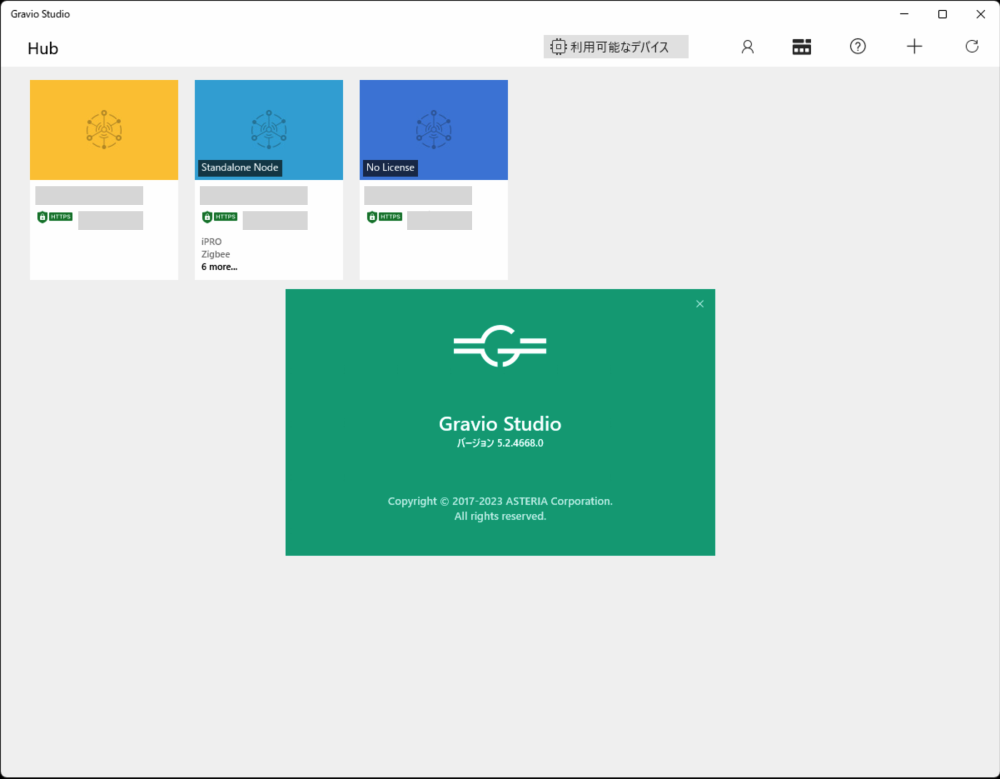1000x779 pixels.
Task: Click the No License label
Action: coord(390,168)
